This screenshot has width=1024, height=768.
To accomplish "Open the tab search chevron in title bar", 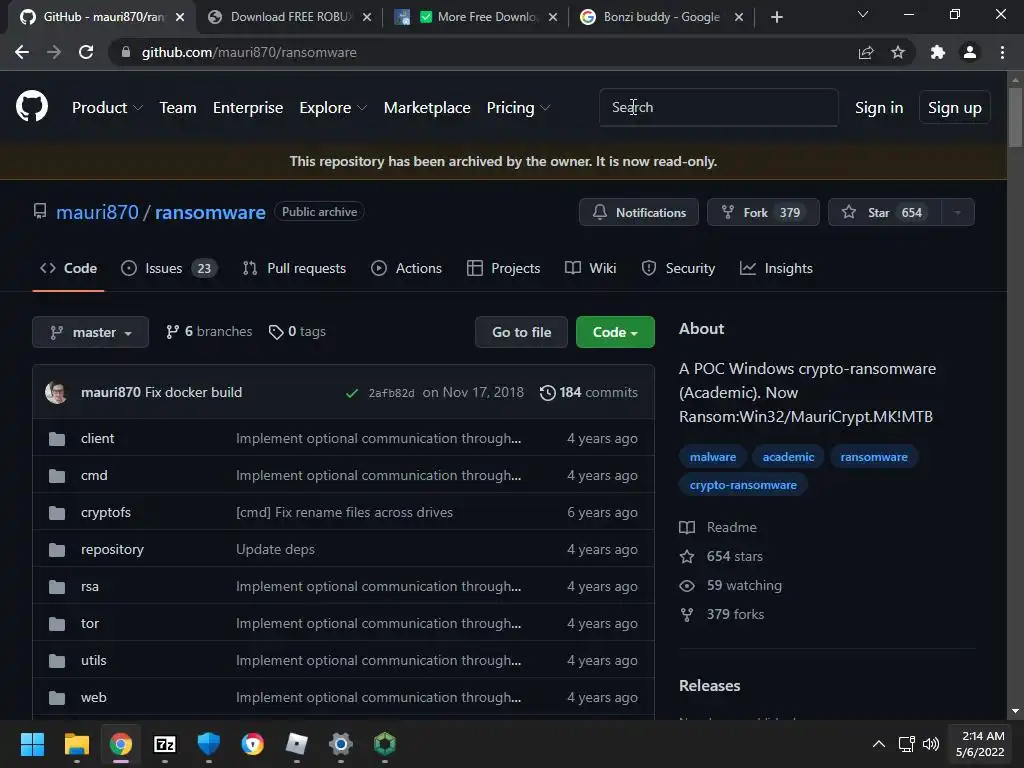I will tap(863, 14).
